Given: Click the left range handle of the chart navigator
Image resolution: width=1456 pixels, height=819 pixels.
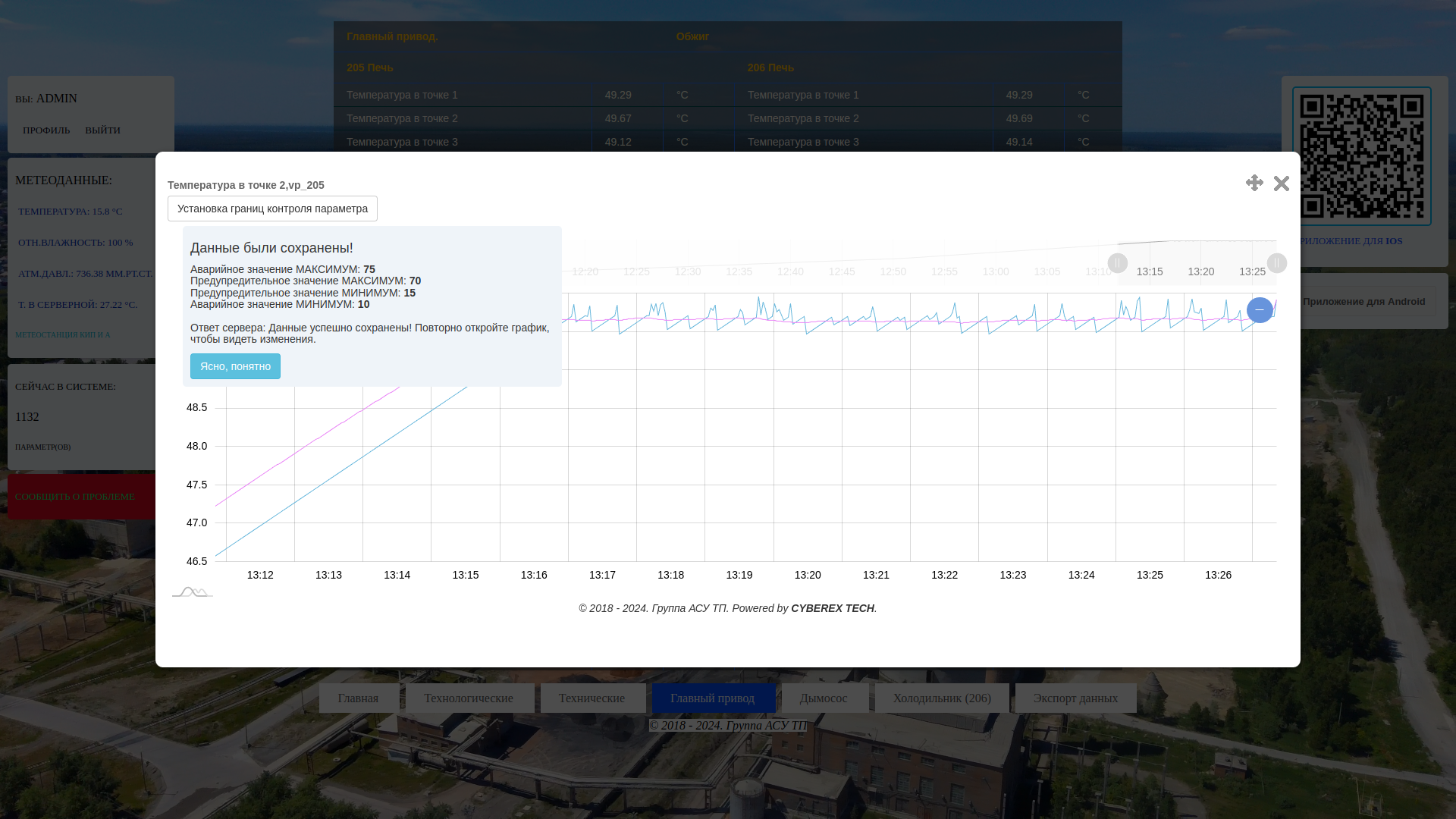Looking at the screenshot, I should [1118, 263].
